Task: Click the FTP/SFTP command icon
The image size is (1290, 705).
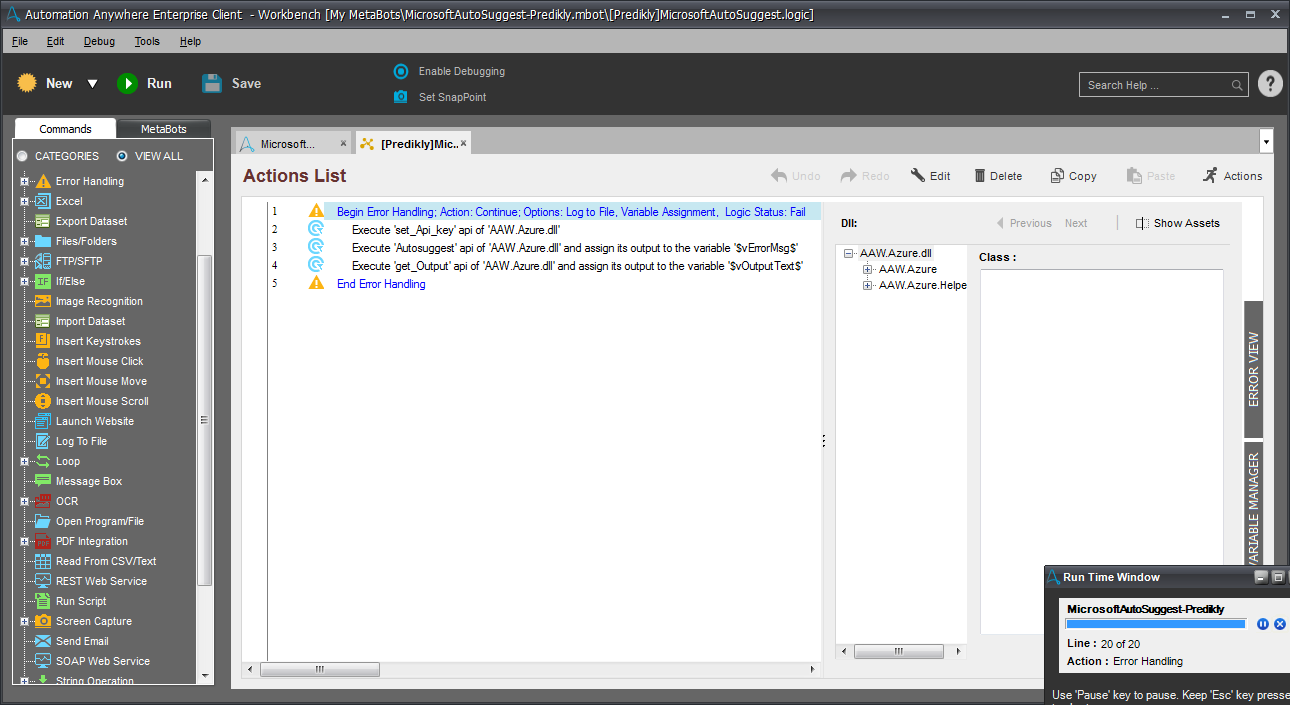Action: point(43,261)
